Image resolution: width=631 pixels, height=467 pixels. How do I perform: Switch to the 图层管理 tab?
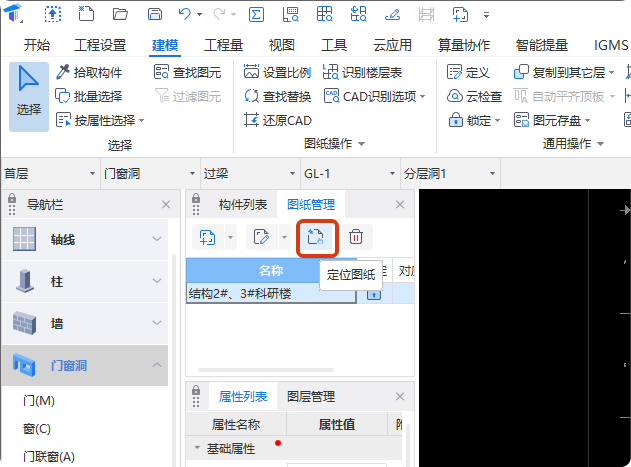point(311,397)
